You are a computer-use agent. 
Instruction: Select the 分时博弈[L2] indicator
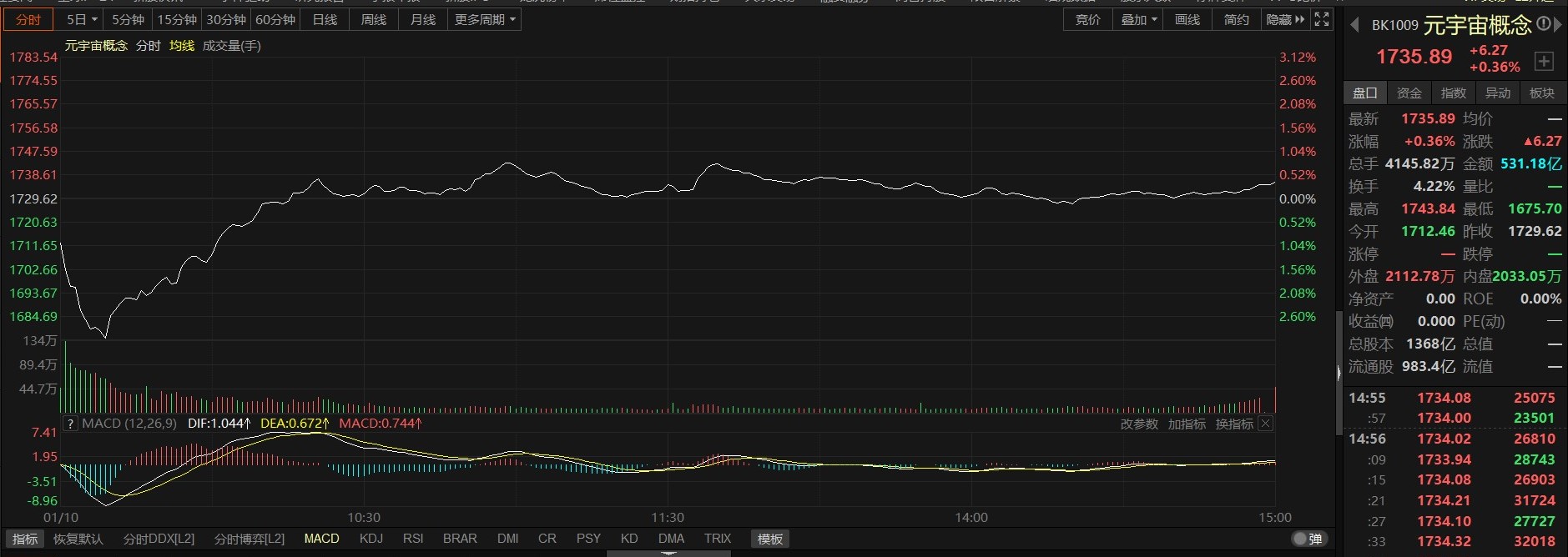[x=250, y=539]
